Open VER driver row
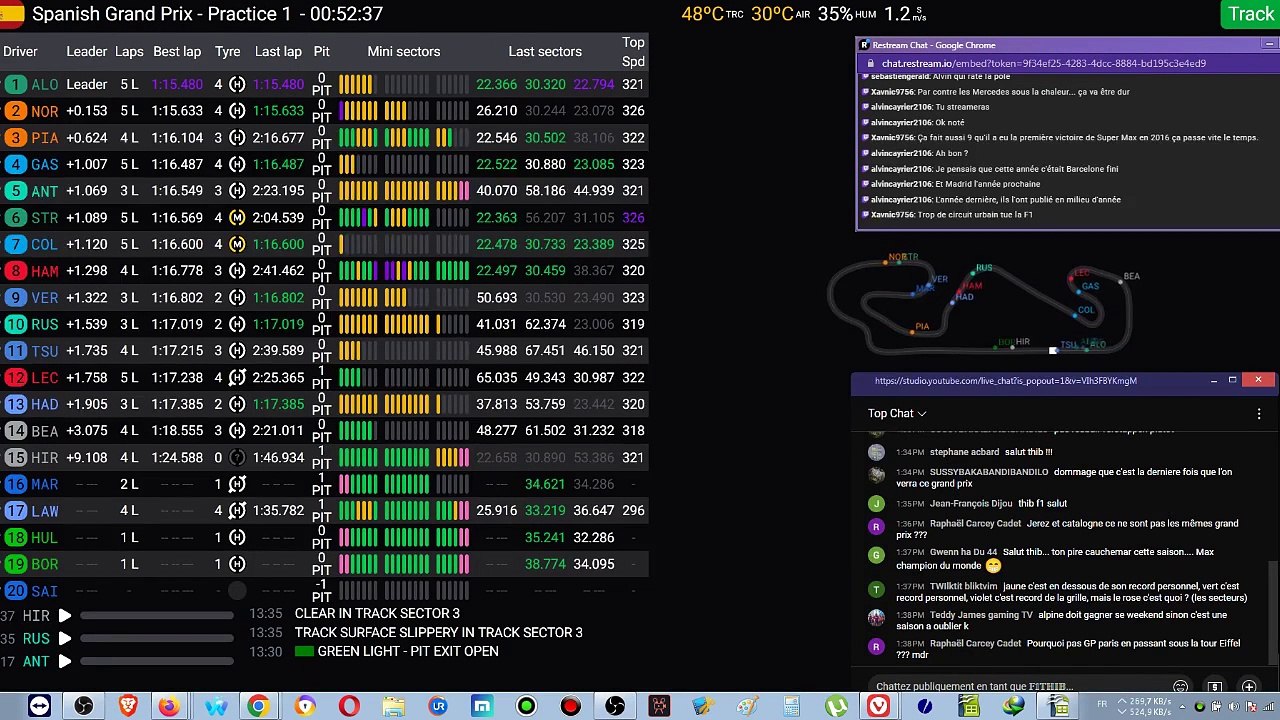Screen dimensions: 1280x720 324,297
